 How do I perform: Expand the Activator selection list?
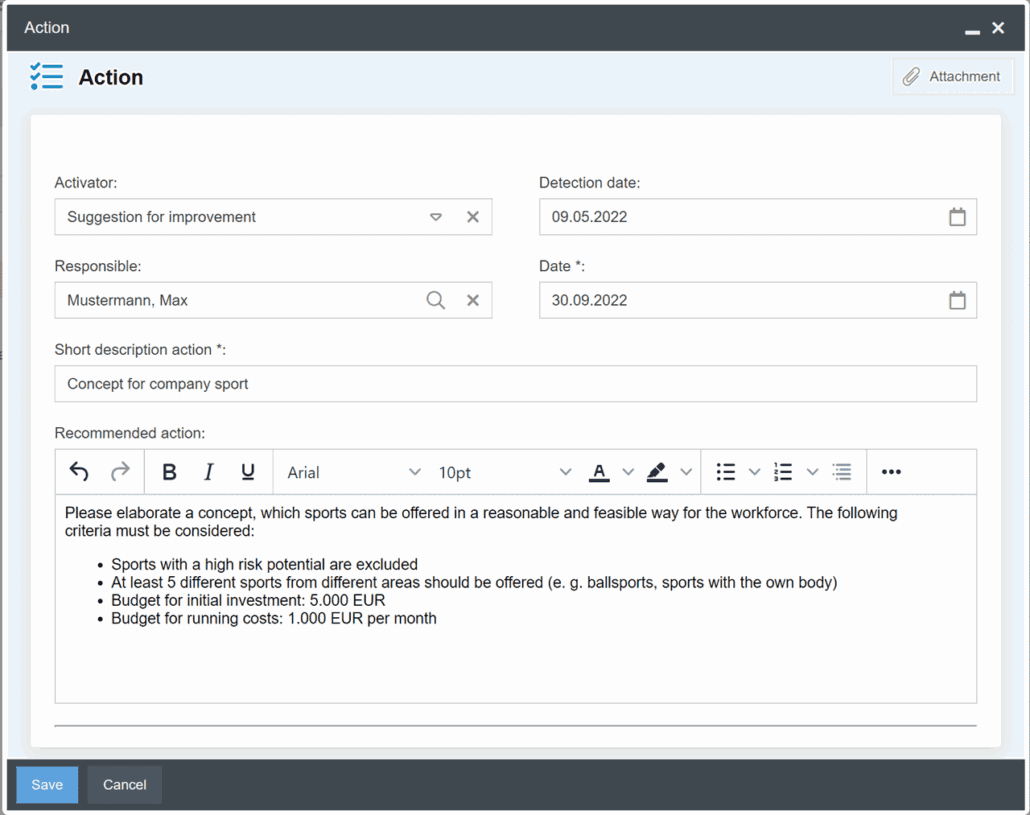point(436,217)
